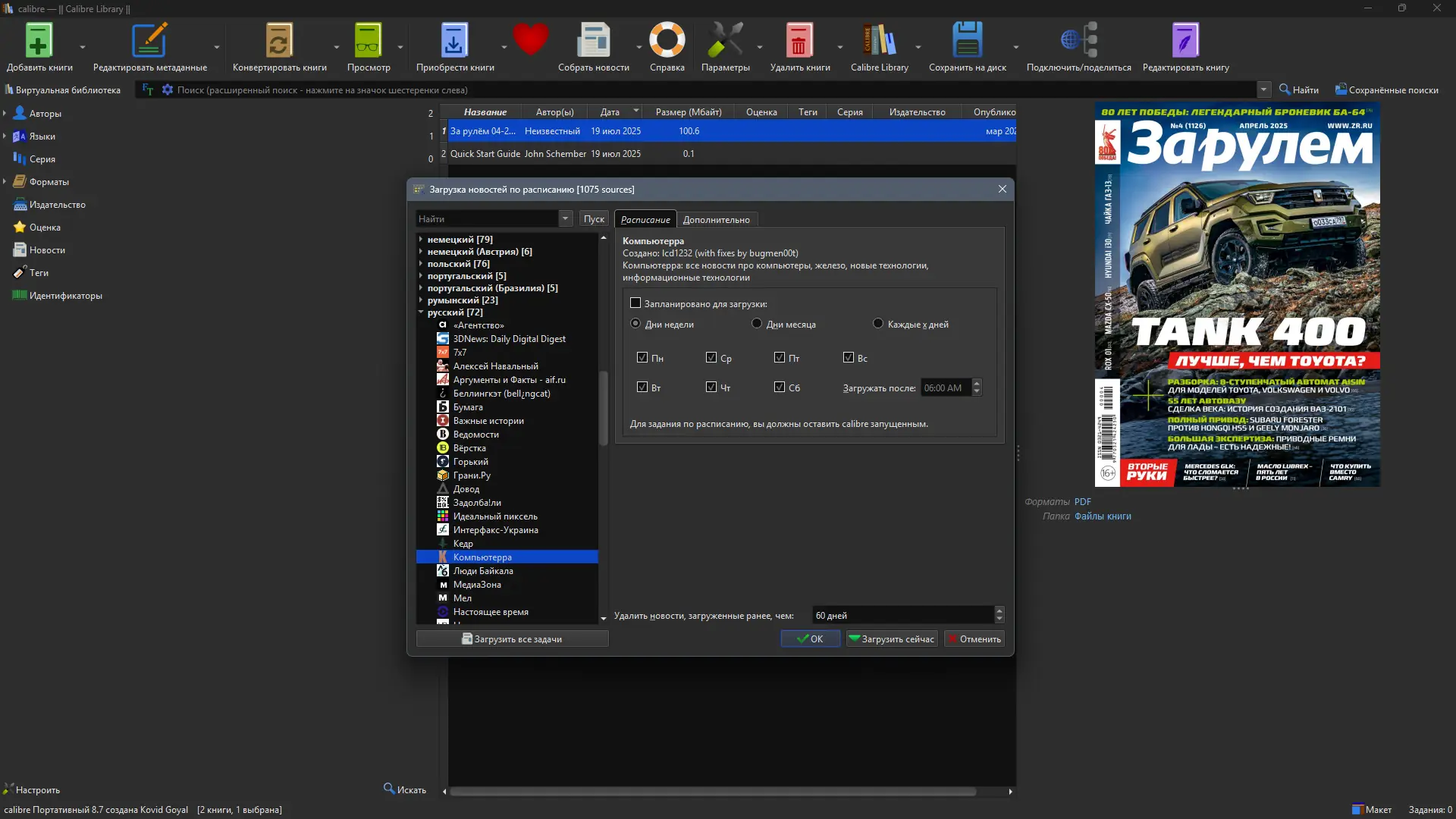This screenshot has width=1456, height=819.
Task: Click the Add books toolbar icon
Action: point(39,42)
